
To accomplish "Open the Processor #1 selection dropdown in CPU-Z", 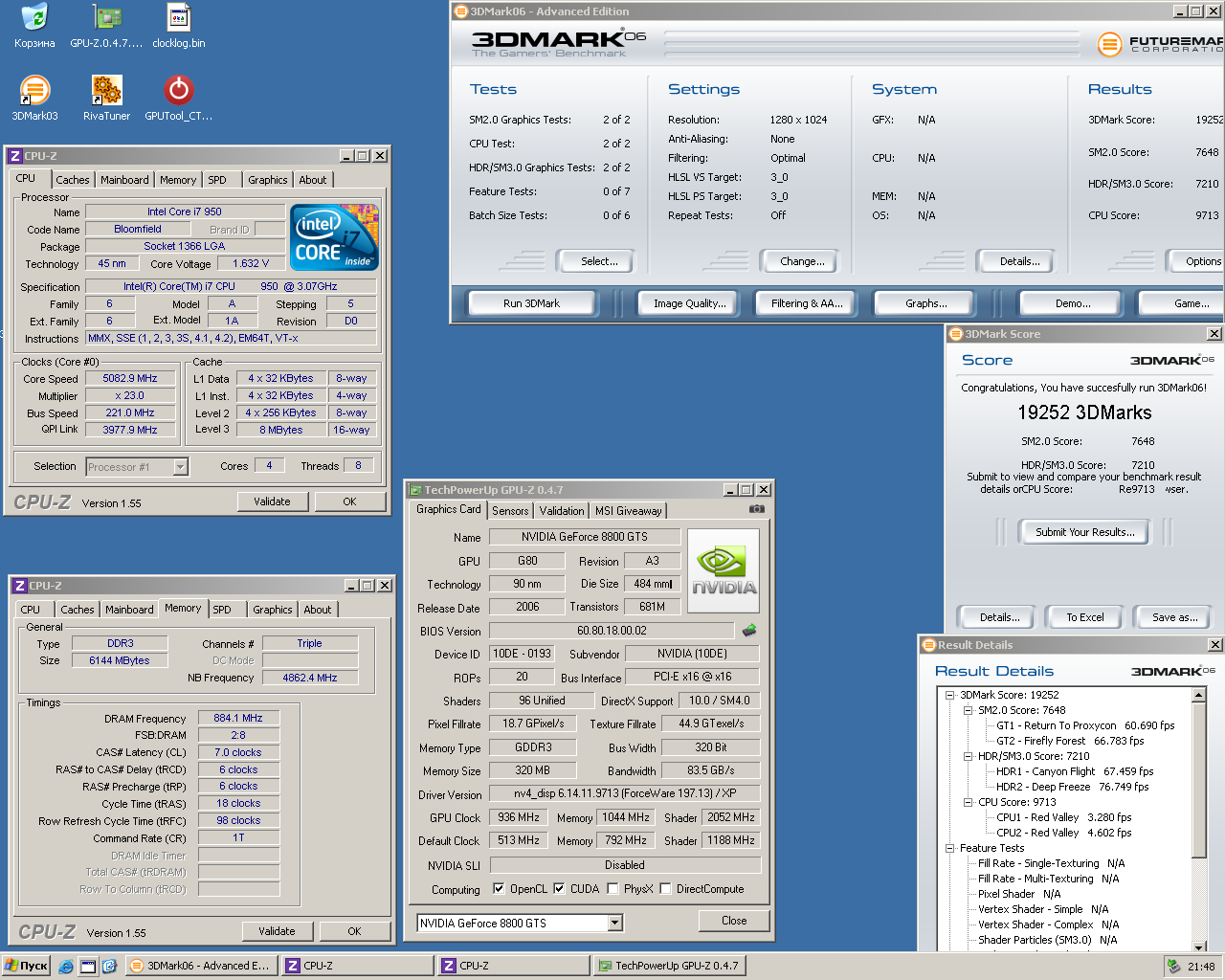I will click(x=181, y=467).
